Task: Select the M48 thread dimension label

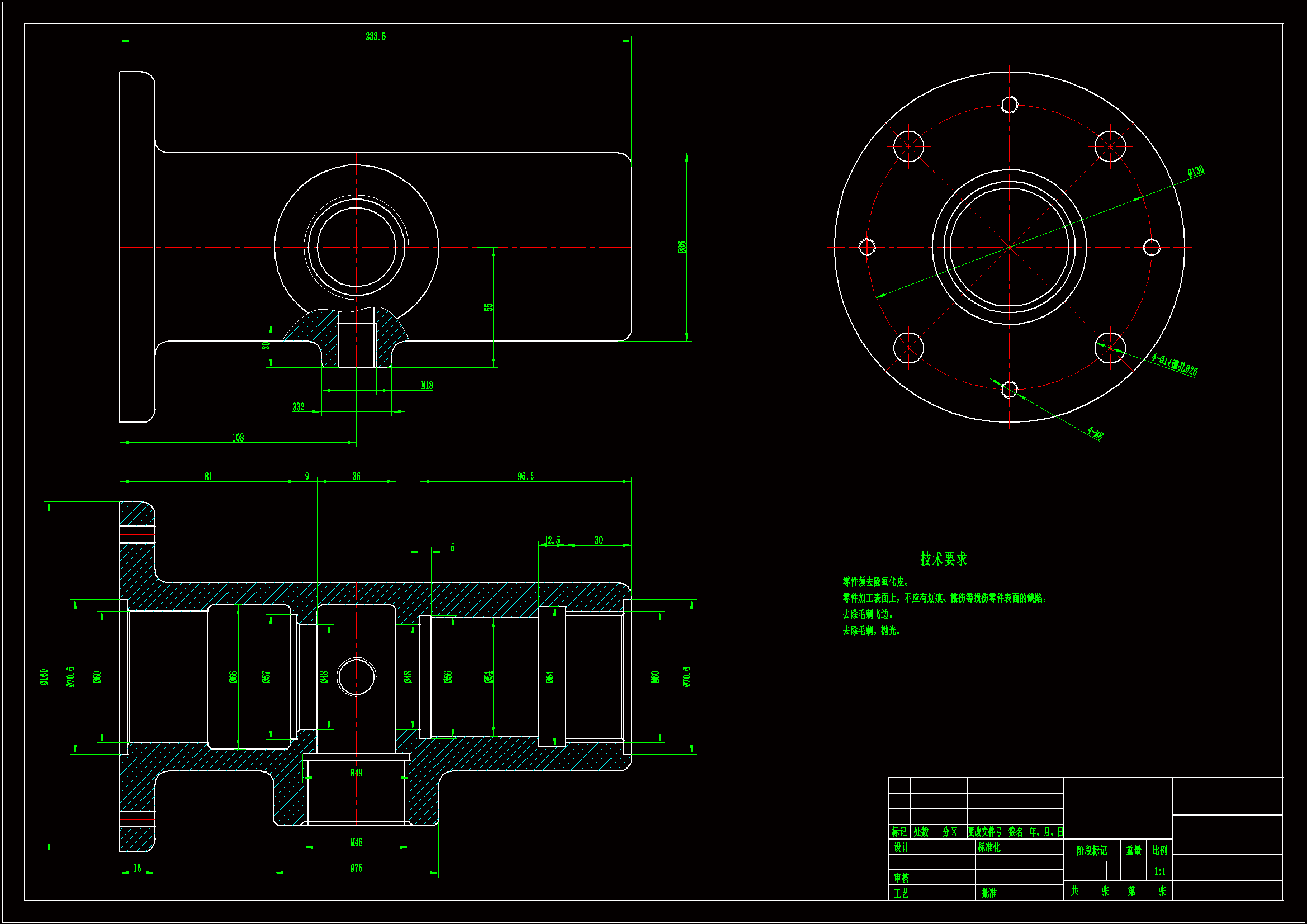Action: (356, 842)
